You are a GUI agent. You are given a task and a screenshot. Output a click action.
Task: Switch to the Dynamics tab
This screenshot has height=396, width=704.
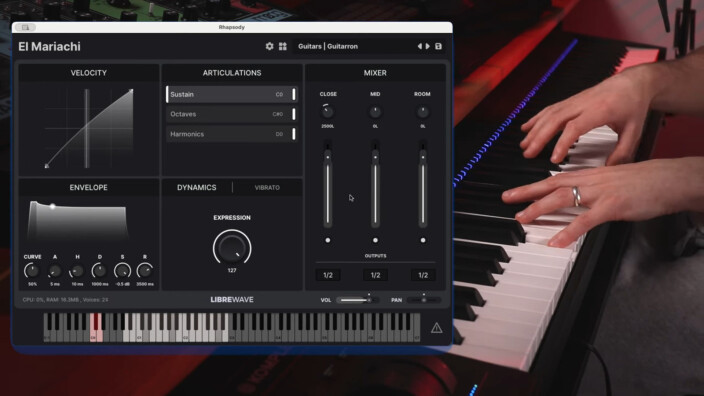coord(197,188)
